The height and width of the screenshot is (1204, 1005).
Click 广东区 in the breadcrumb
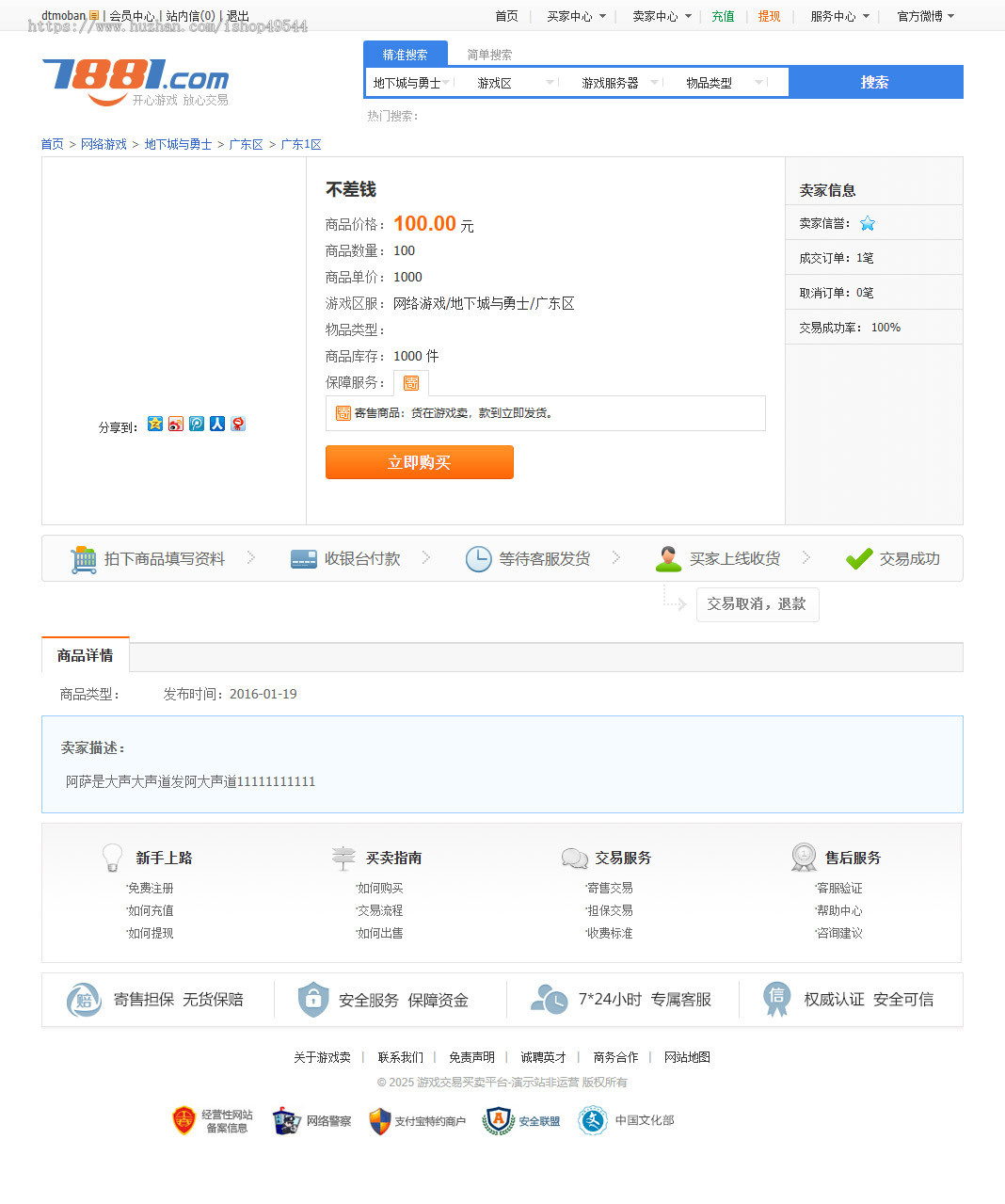[247, 144]
